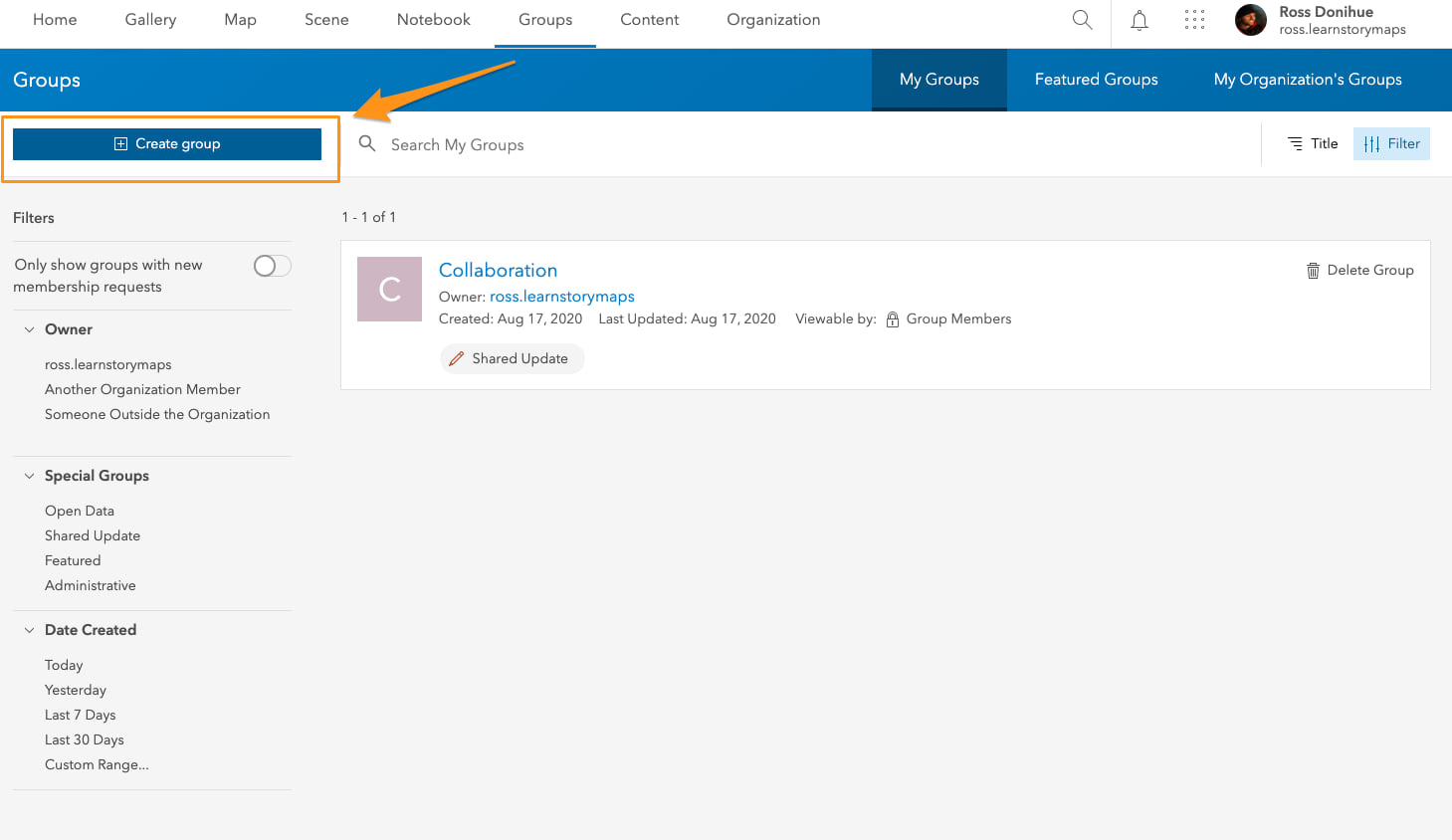Click the Group Members lock icon
The image size is (1452, 840).
[893, 319]
